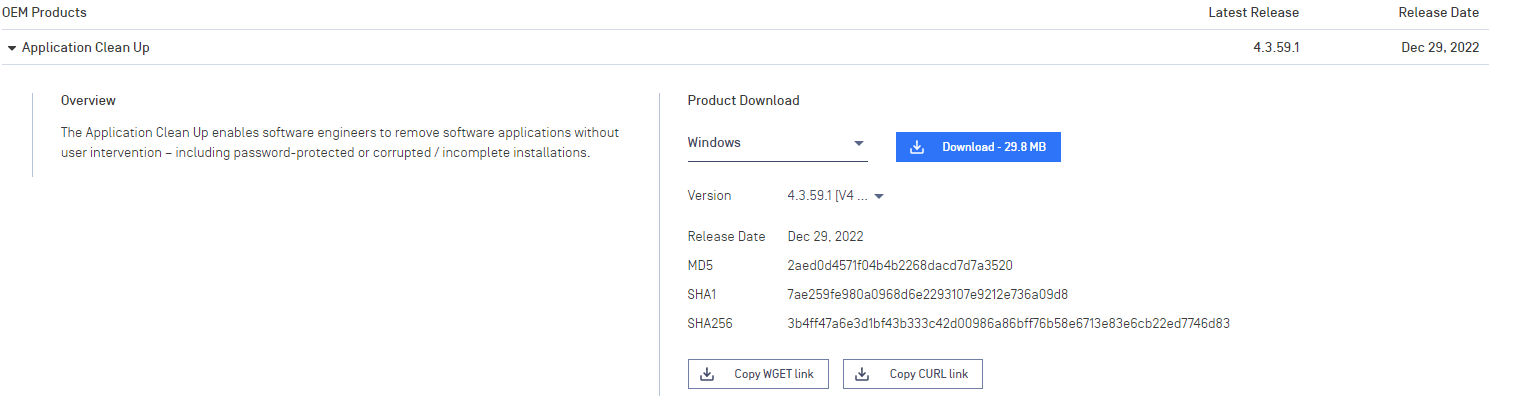Click the download icon on the blue Download button
The image size is (1530, 396).
[x=917, y=147]
